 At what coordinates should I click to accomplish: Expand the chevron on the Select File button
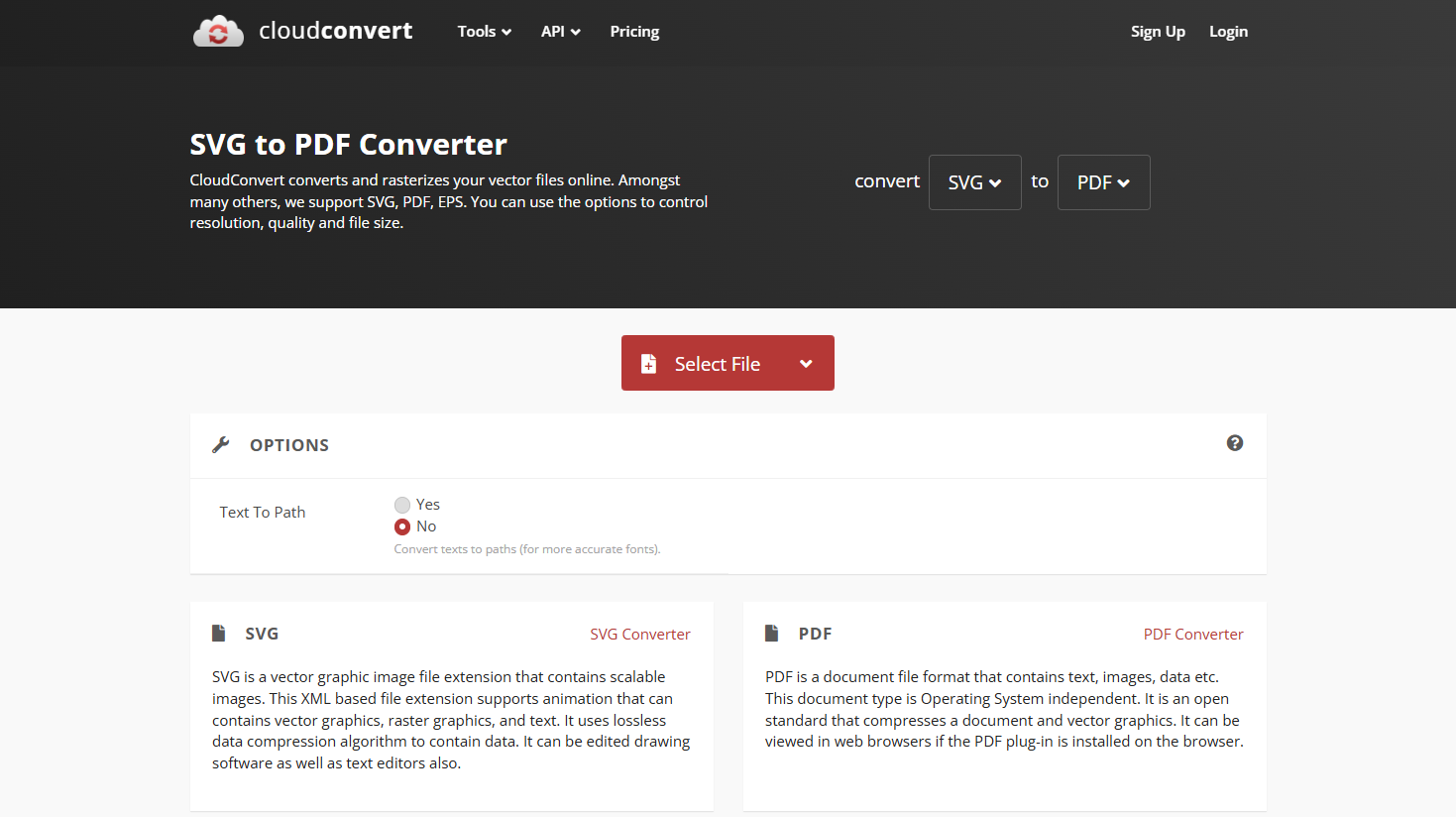pyautogui.click(x=806, y=363)
